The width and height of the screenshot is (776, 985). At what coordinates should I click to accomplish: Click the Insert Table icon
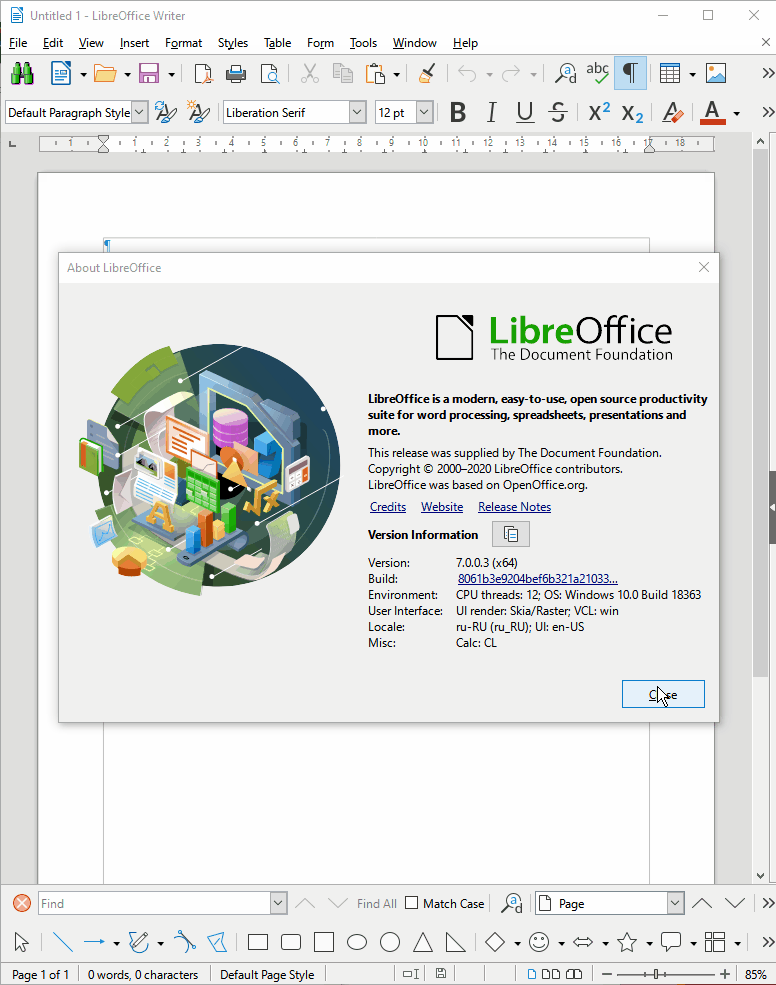point(670,73)
